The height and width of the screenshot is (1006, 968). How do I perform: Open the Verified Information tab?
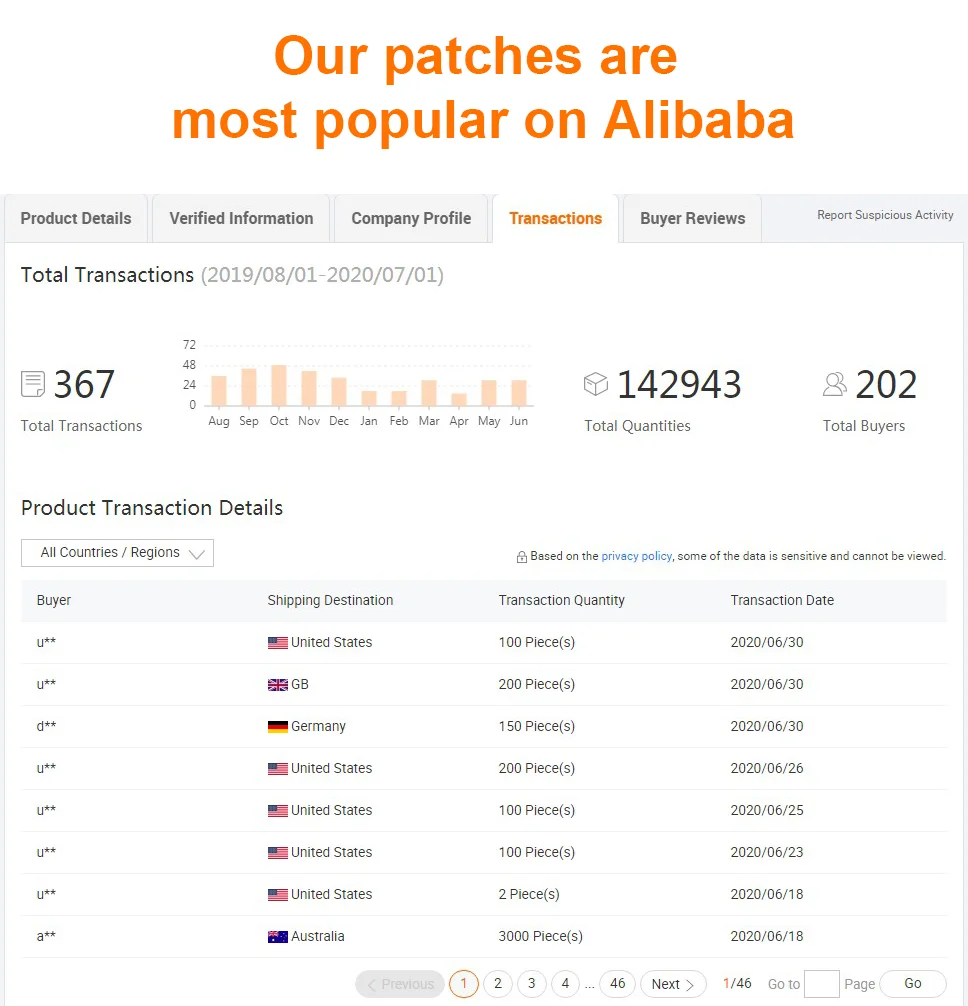[241, 218]
